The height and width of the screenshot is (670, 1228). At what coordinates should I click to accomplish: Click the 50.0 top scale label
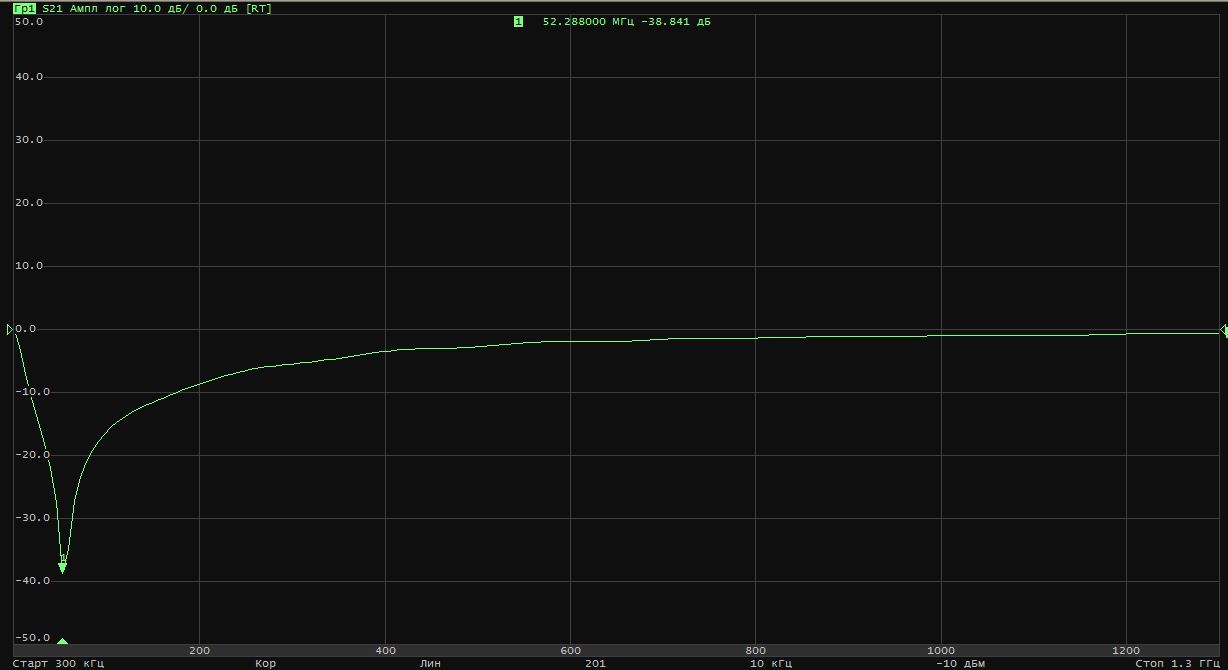click(x=28, y=21)
